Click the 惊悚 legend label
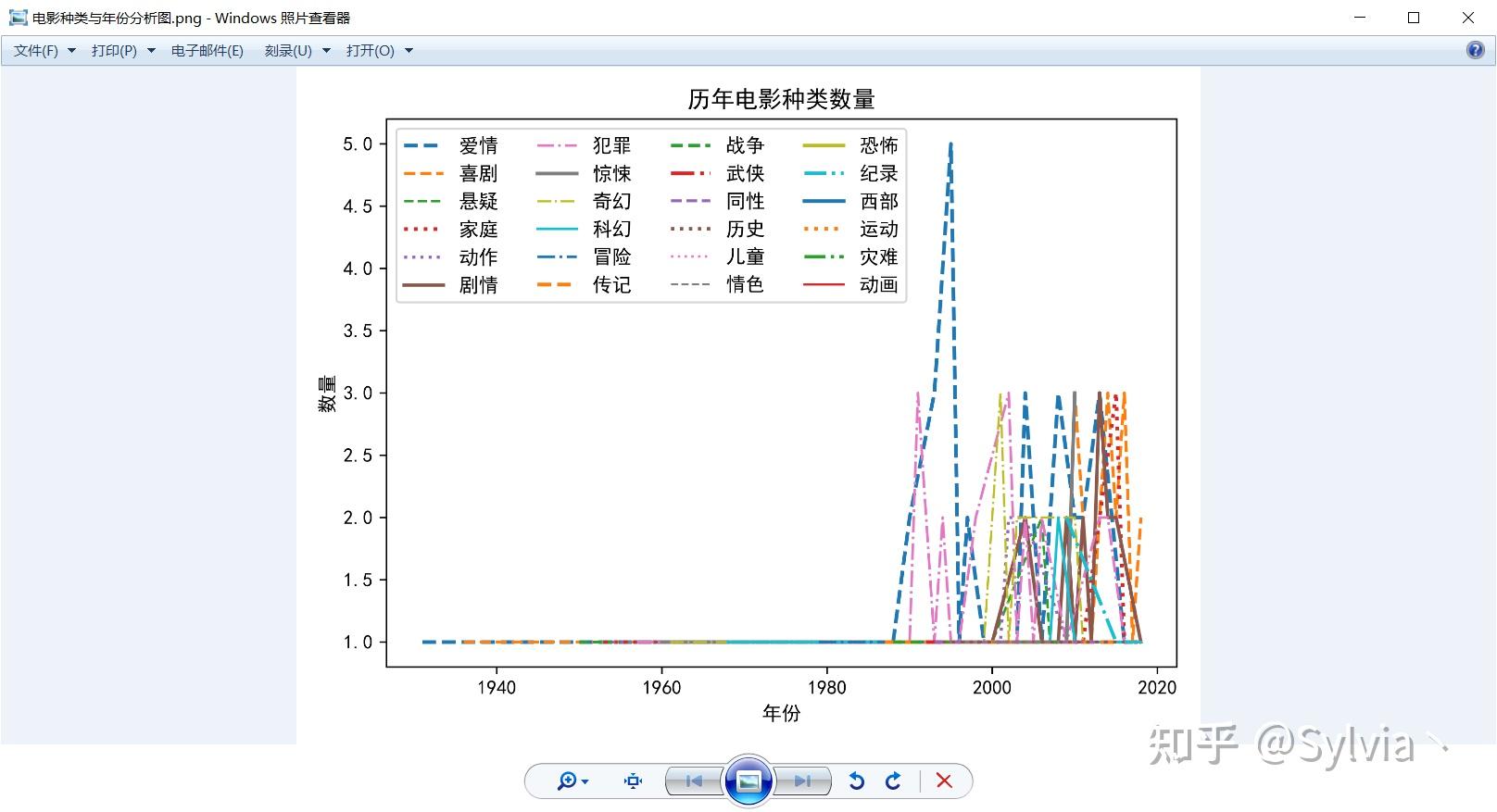Image resolution: width=1497 pixels, height=812 pixels. [x=612, y=173]
